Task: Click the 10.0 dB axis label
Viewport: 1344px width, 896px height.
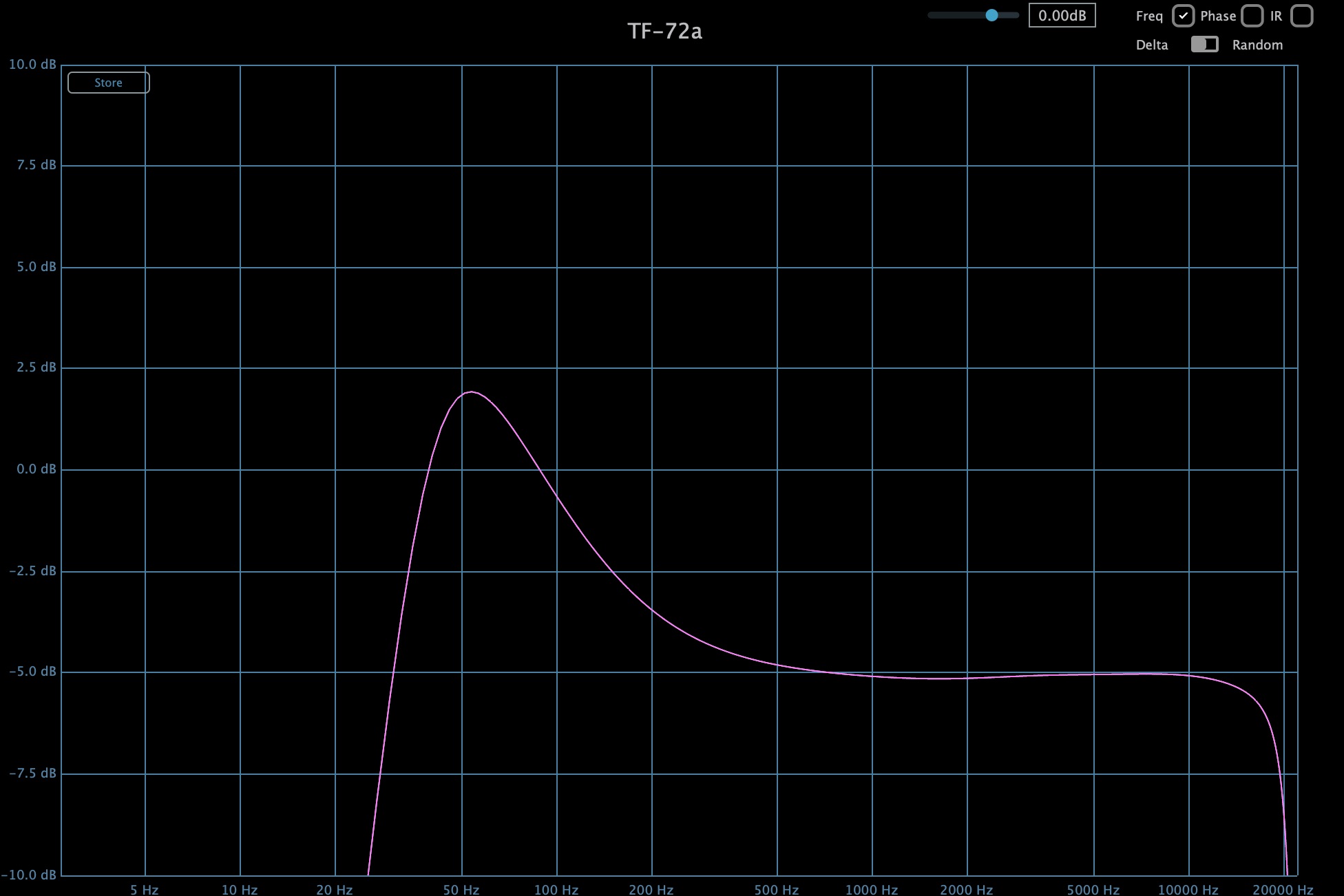Action: pos(32,64)
